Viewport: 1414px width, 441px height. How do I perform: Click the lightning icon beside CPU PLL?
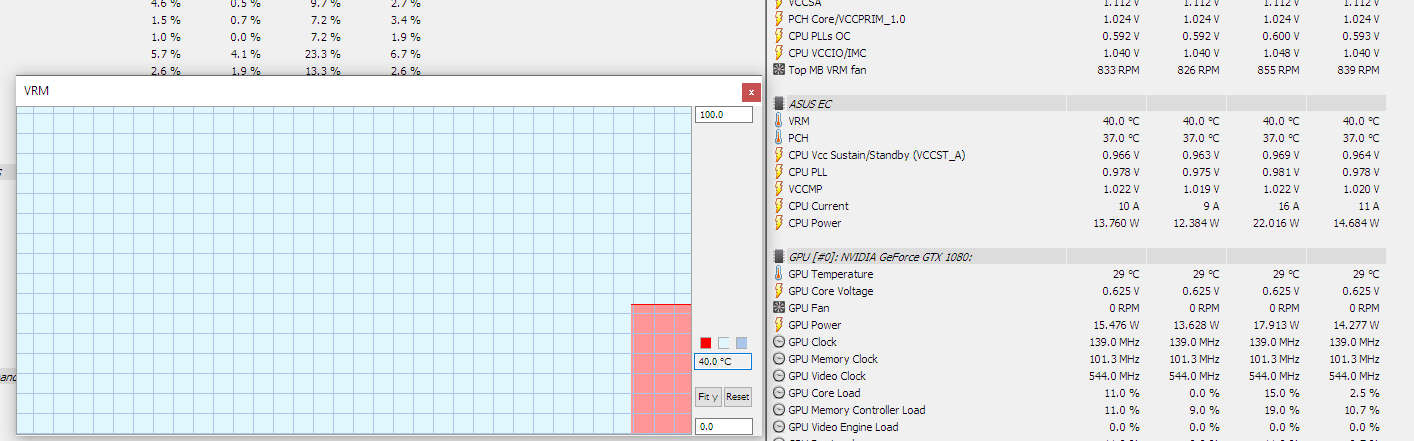(x=779, y=172)
